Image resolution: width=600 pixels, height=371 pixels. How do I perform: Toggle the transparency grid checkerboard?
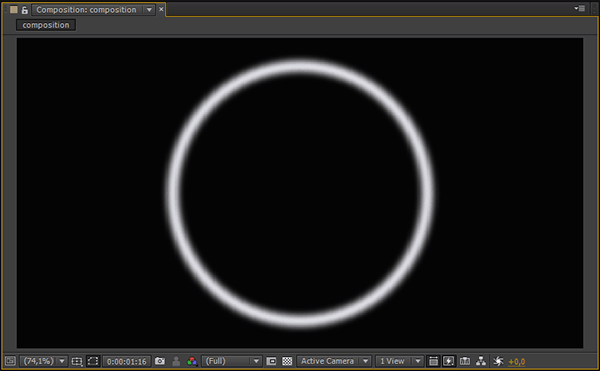287,361
